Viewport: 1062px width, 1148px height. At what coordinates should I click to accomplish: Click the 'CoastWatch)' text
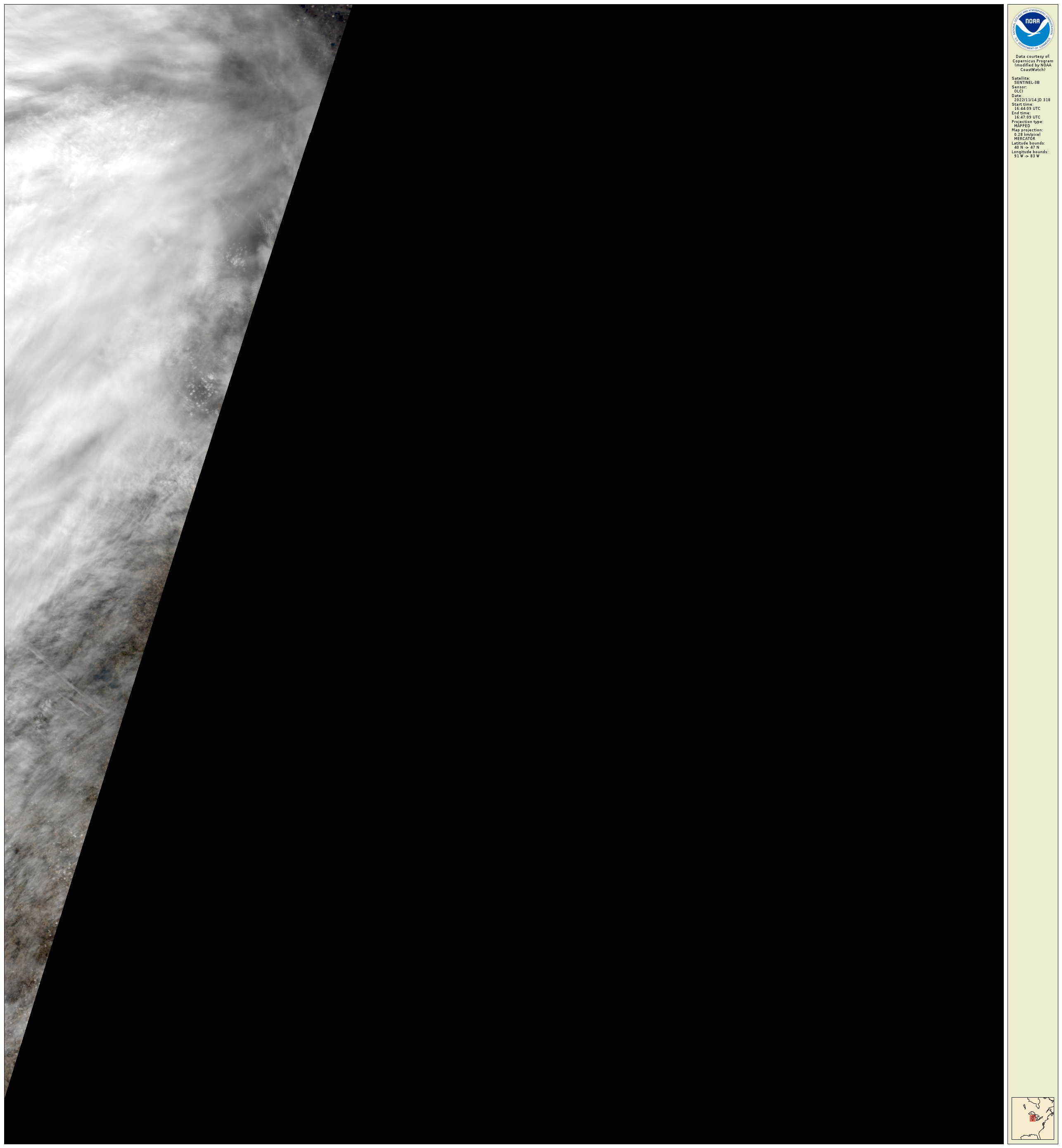(x=1033, y=69)
